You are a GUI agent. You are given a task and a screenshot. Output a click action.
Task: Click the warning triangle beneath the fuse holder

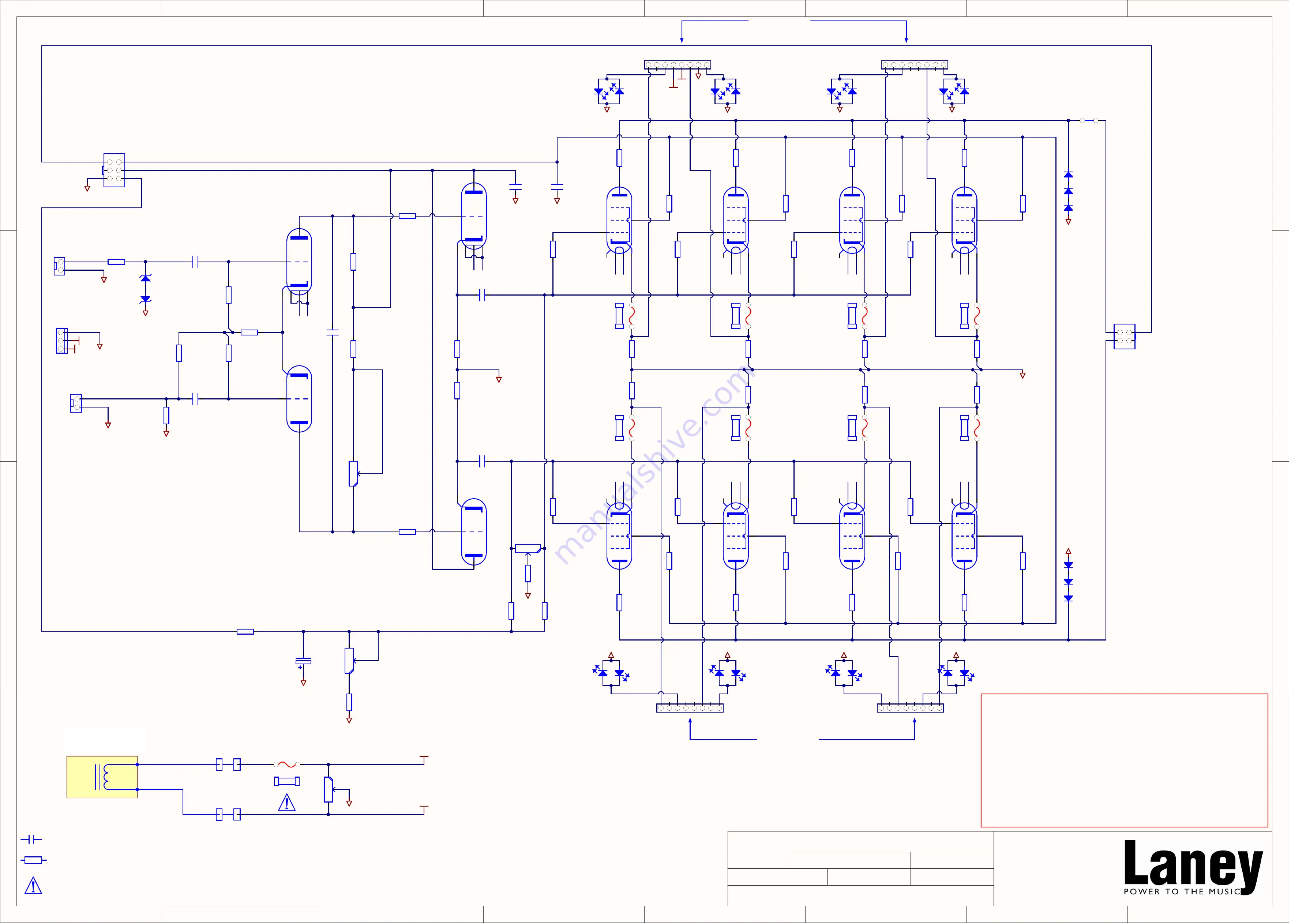click(287, 803)
